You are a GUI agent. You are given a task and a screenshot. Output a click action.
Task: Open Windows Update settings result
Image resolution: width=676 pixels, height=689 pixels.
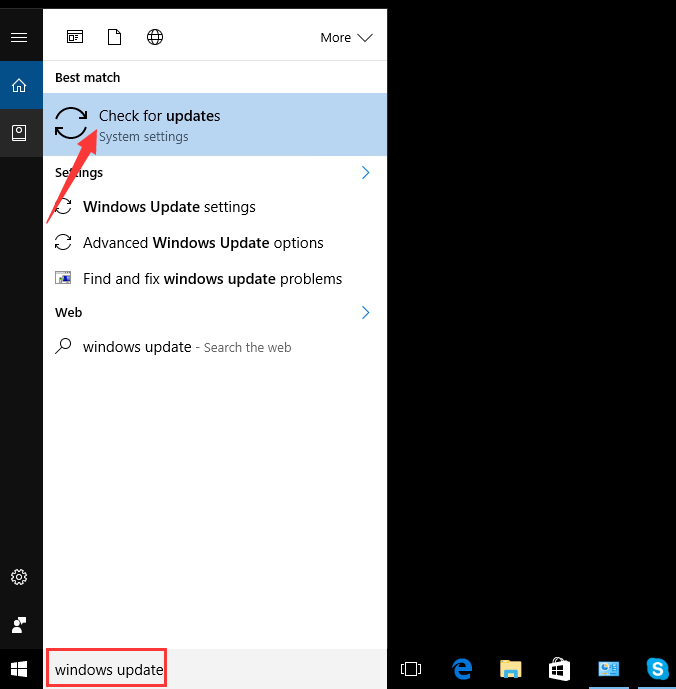pos(169,207)
